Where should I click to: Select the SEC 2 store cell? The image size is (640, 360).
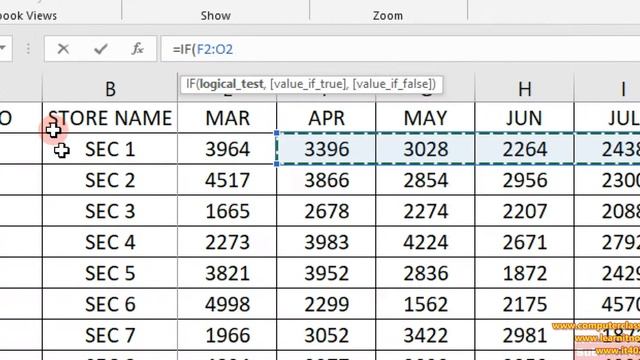point(110,180)
